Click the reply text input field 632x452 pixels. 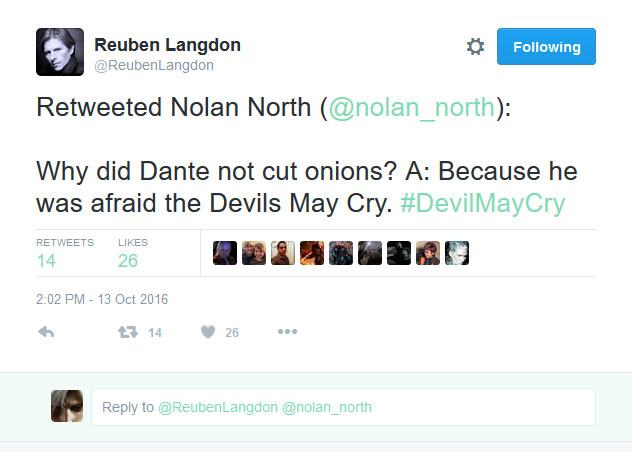[343, 407]
